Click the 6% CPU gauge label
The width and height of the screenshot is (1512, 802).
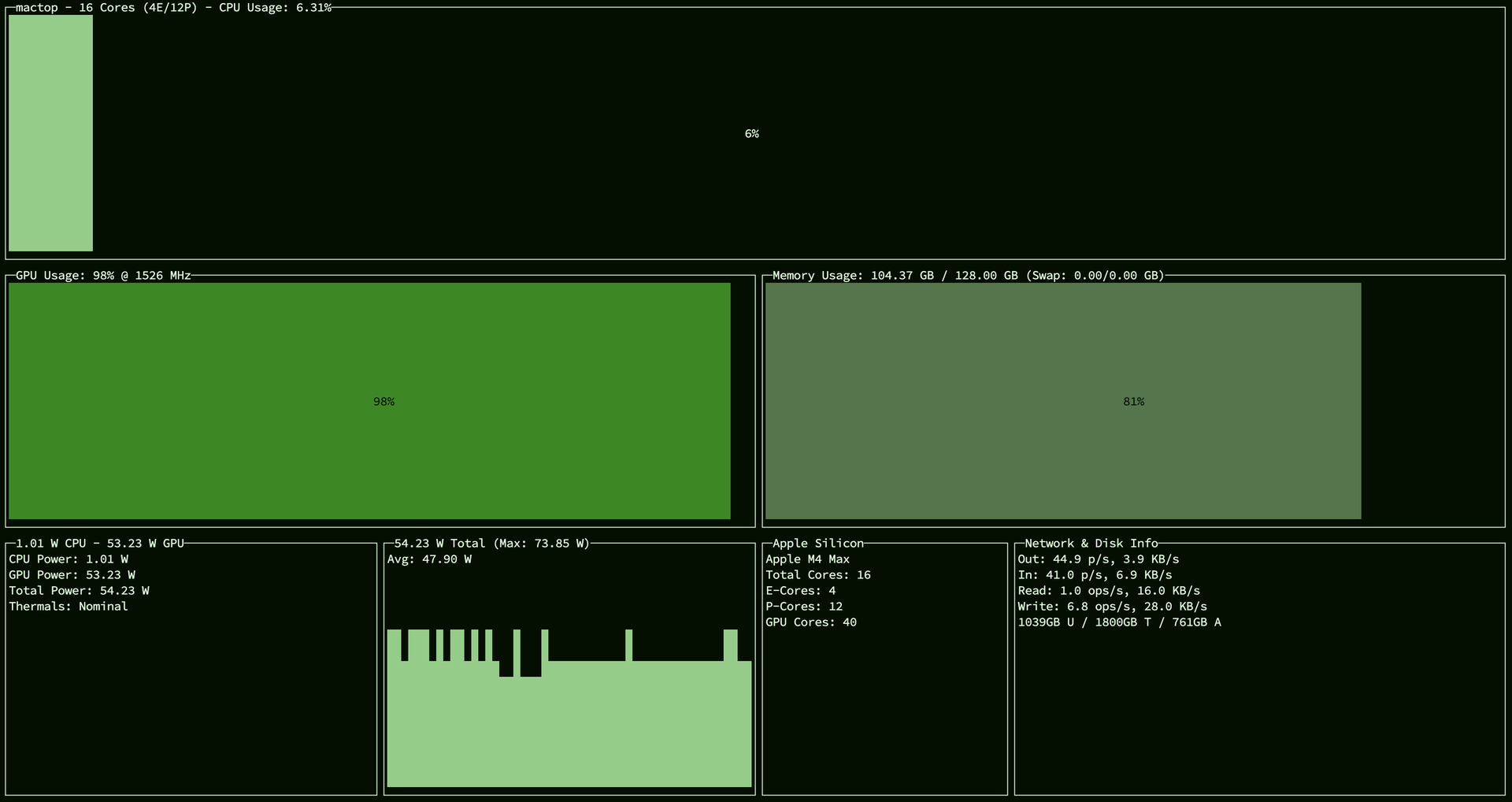751,134
